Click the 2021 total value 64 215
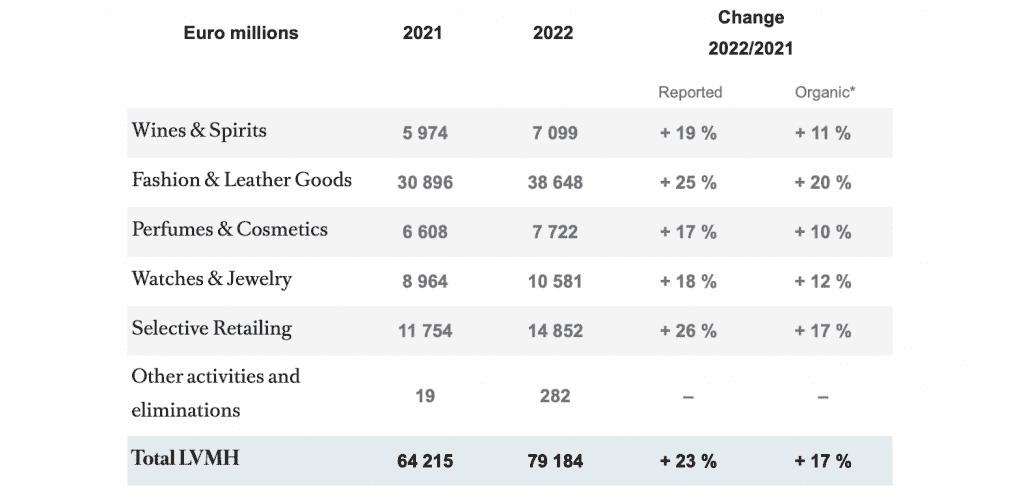Image resolution: width=1024 pixels, height=496 pixels. (x=424, y=461)
